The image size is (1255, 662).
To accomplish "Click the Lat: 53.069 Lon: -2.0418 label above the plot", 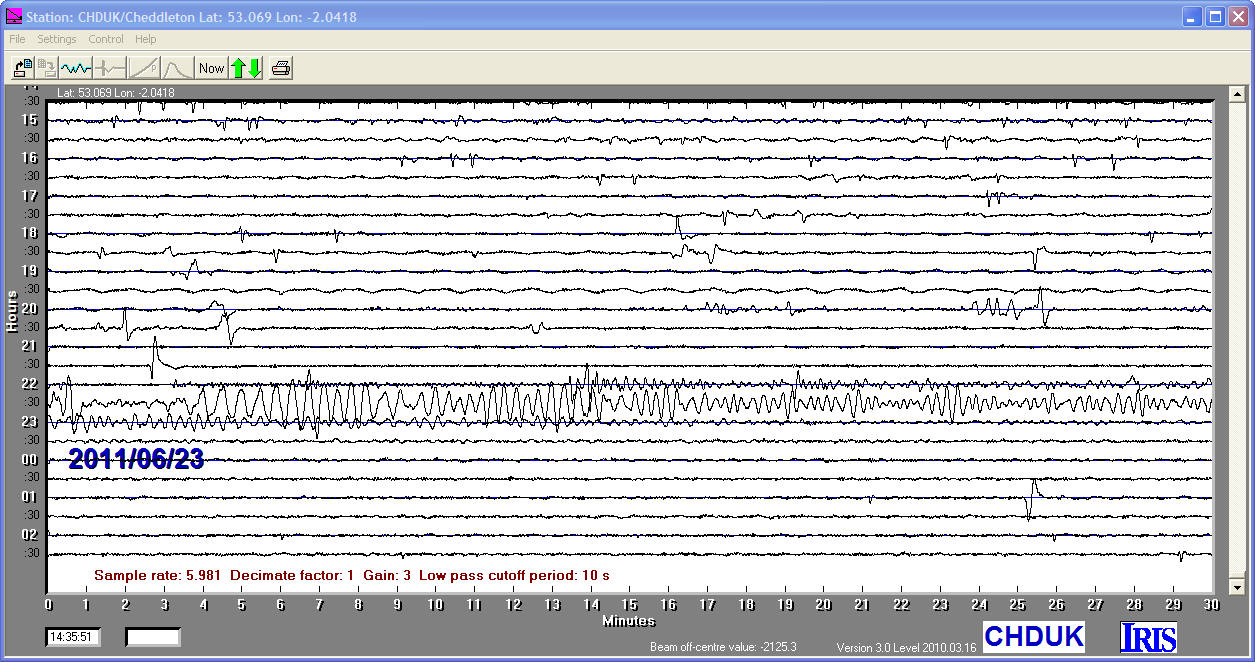I will 116,93.
